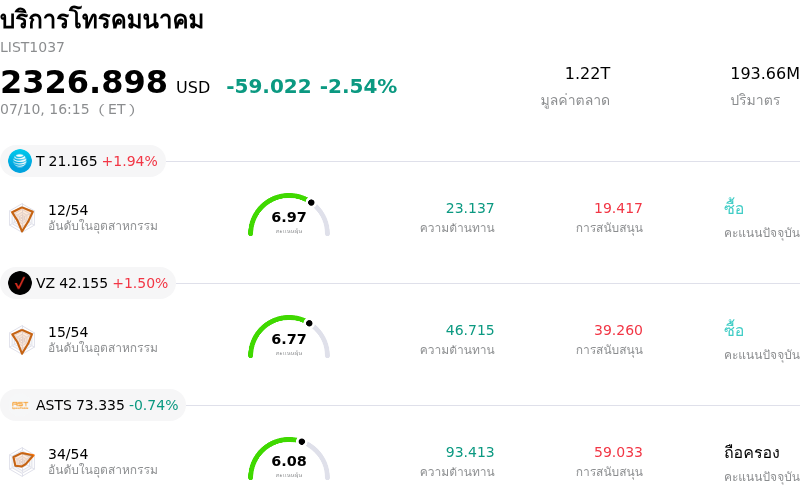Click resistance value 23.137
Screen dimensions: 800x499
coord(470,208)
